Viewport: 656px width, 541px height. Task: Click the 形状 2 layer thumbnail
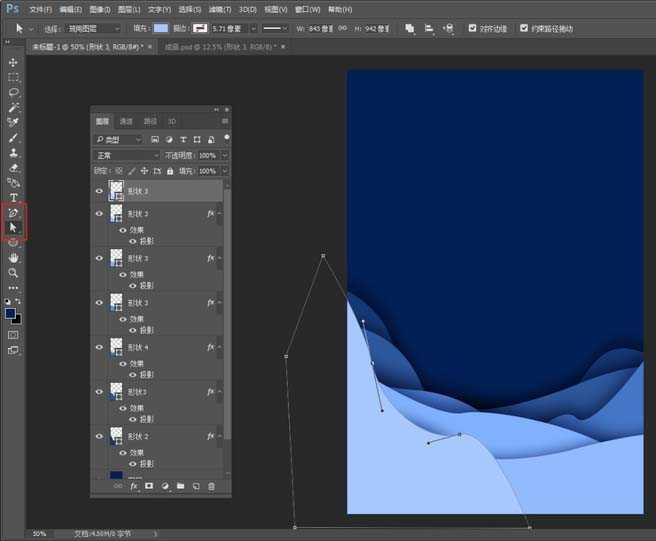[x=115, y=437]
